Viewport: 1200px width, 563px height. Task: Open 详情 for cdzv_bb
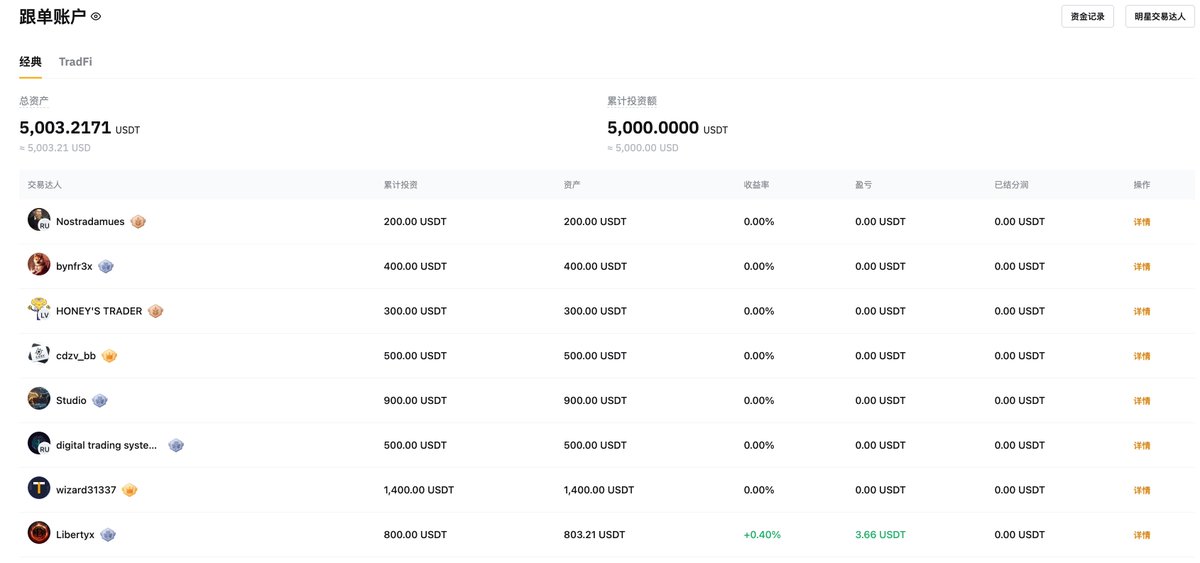point(1141,356)
